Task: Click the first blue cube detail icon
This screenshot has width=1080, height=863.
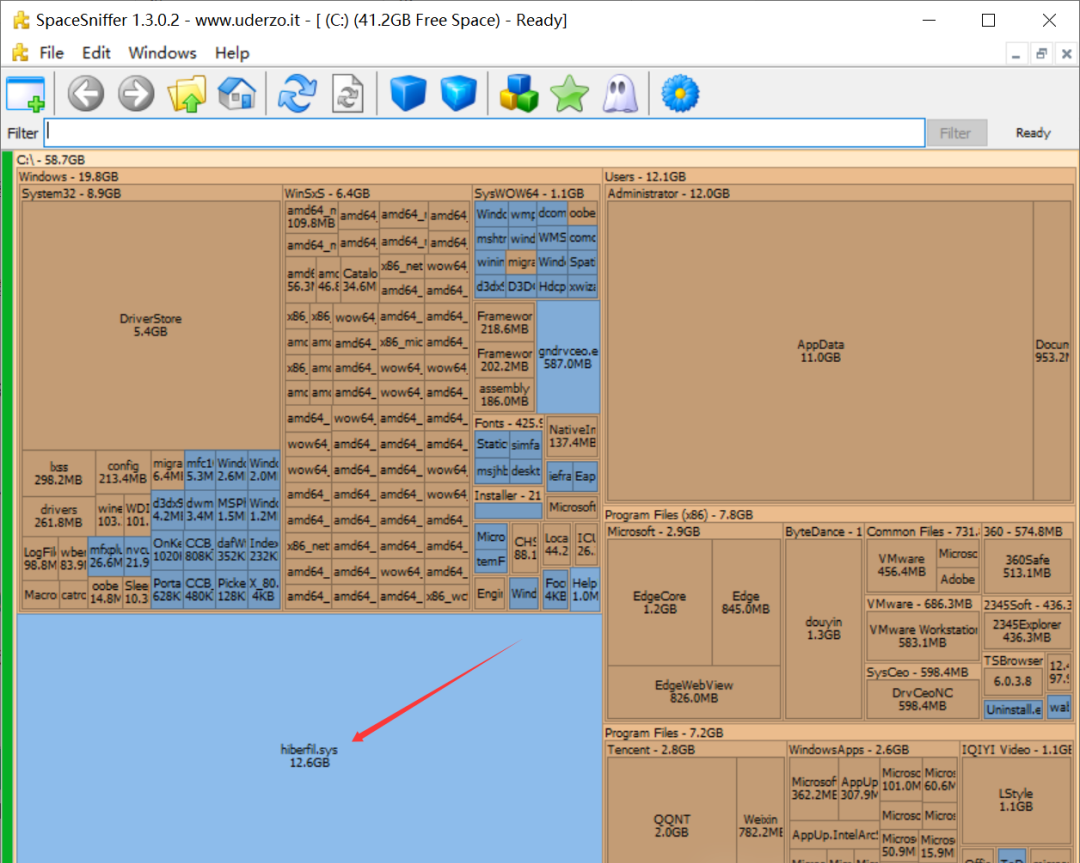Action: (x=408, y=94)
